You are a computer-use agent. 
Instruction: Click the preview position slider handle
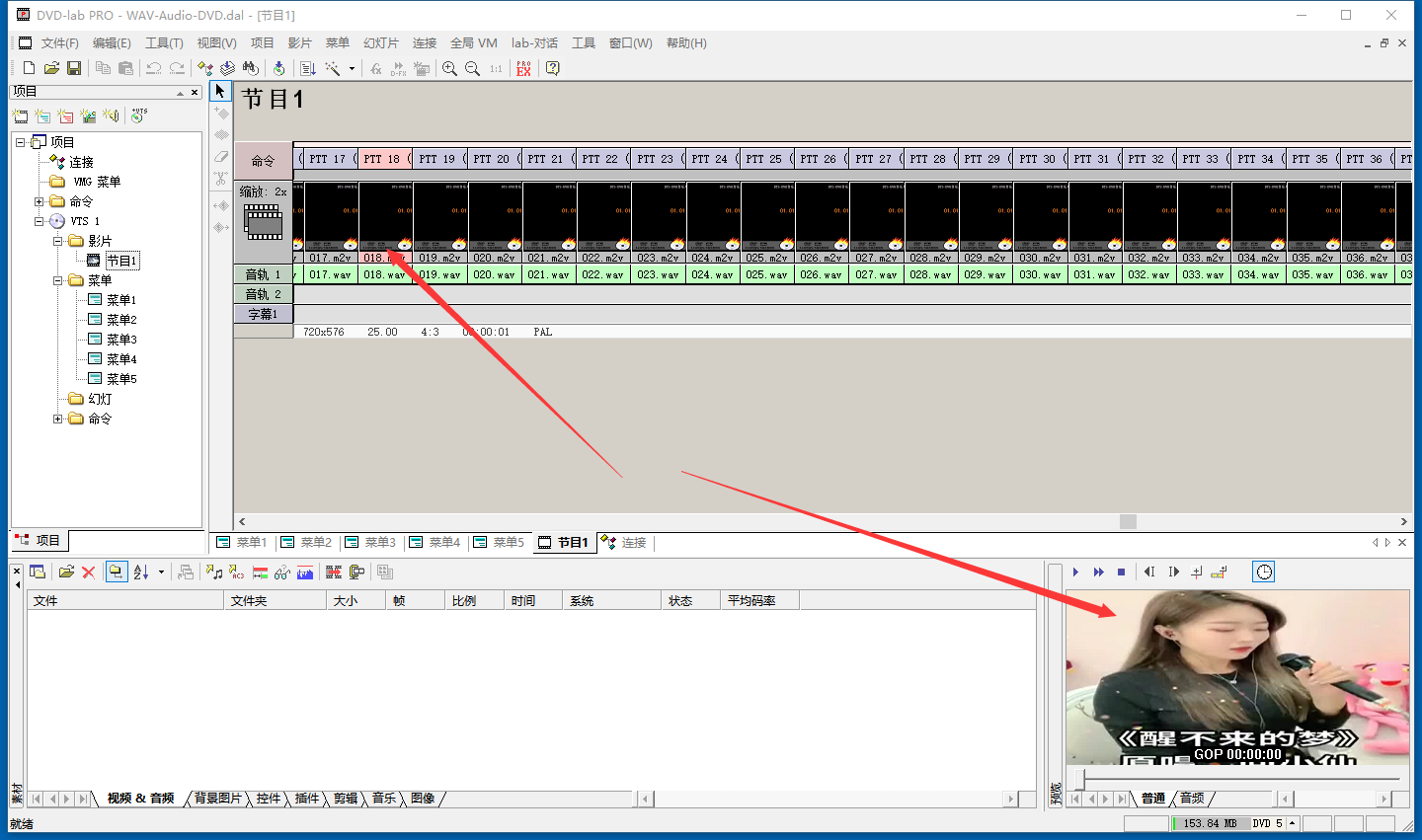coord(1079,779)
